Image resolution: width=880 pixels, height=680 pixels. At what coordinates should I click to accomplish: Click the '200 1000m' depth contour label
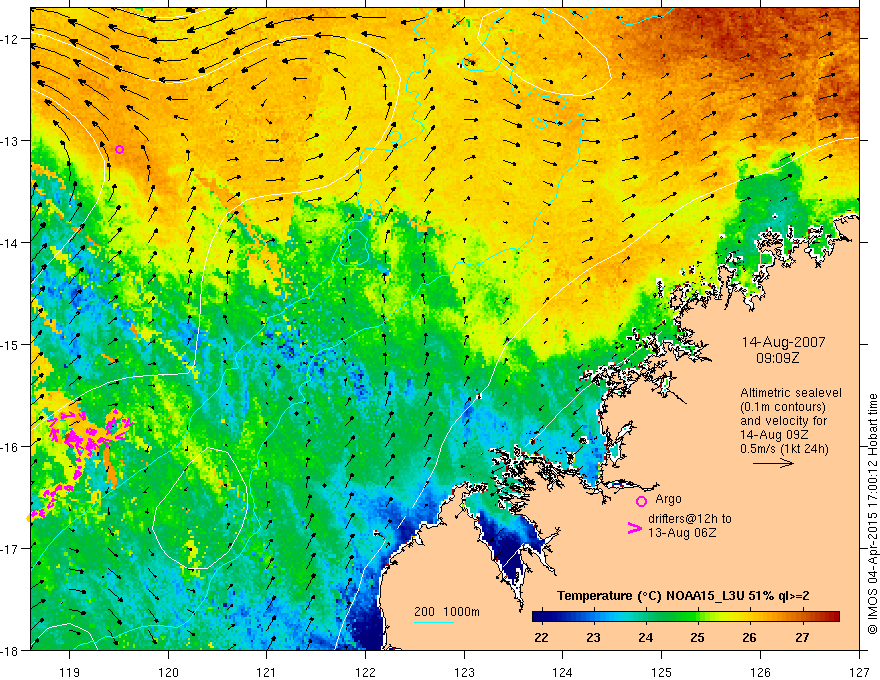pos(447,612)
